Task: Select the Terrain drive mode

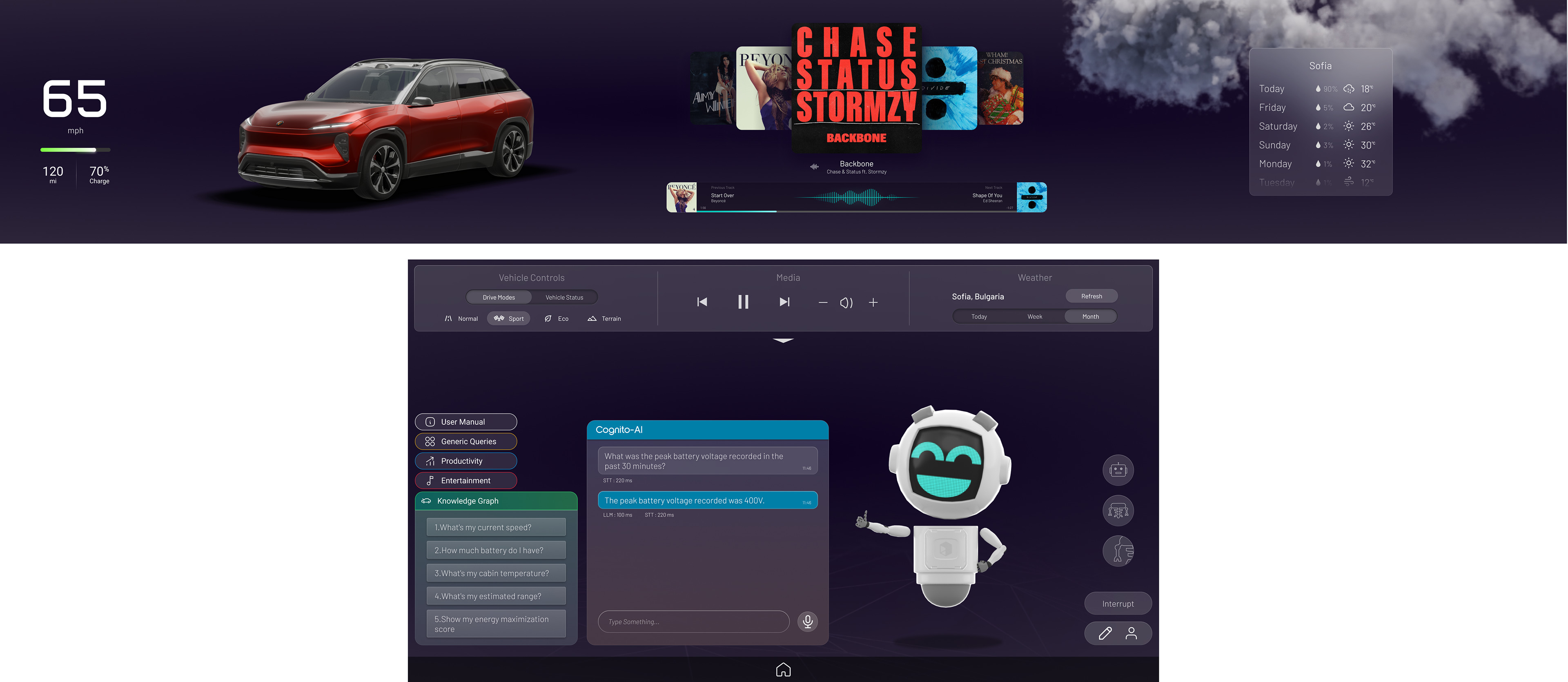Action: [x=604, y=319]
